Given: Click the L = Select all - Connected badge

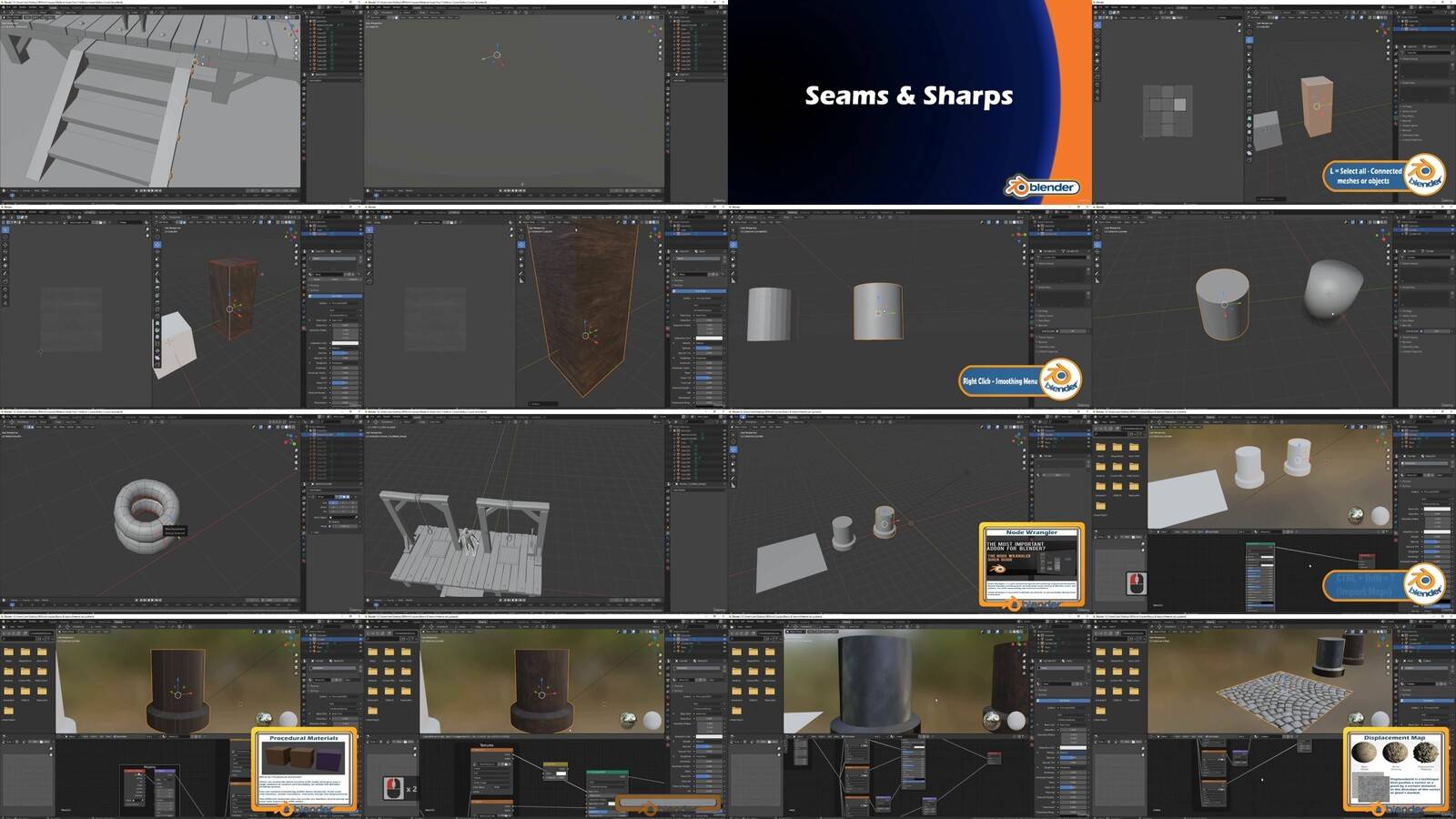Looking at the screenshot, I should (x=1365, y=176).
